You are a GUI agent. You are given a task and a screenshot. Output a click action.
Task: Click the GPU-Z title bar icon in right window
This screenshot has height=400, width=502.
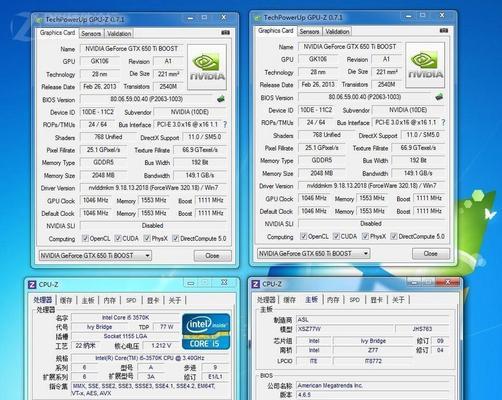tap(258, 18)
